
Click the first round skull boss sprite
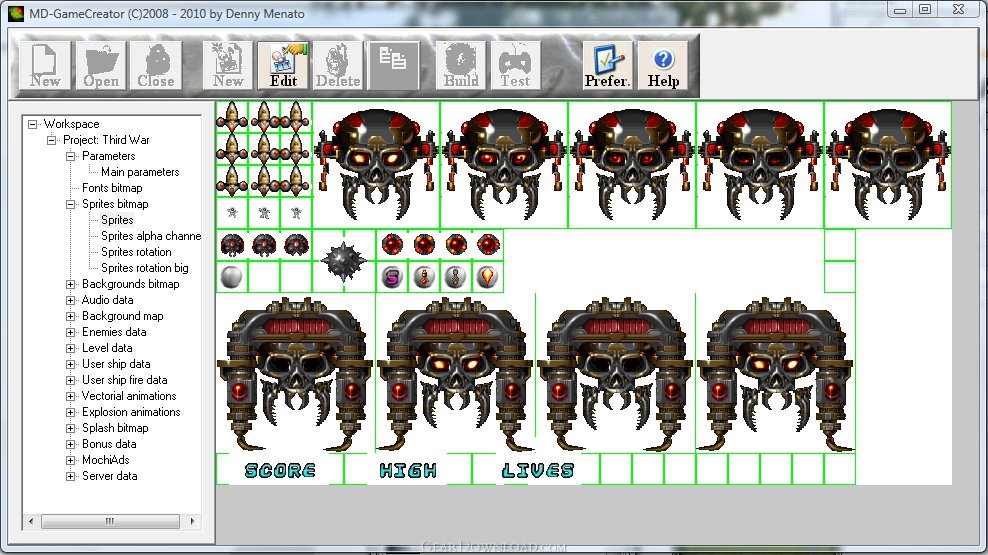[x=376, y=164]
